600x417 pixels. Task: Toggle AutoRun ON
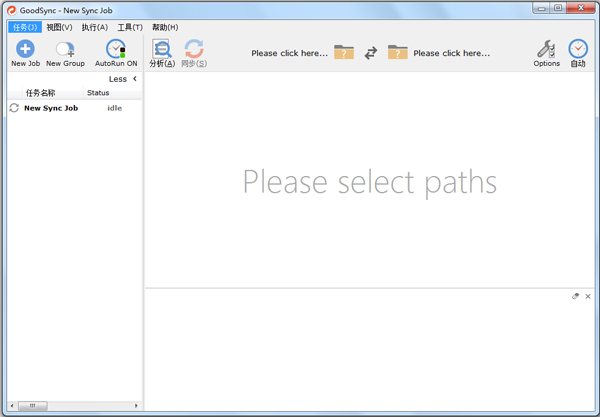click(x=116, y=49)
